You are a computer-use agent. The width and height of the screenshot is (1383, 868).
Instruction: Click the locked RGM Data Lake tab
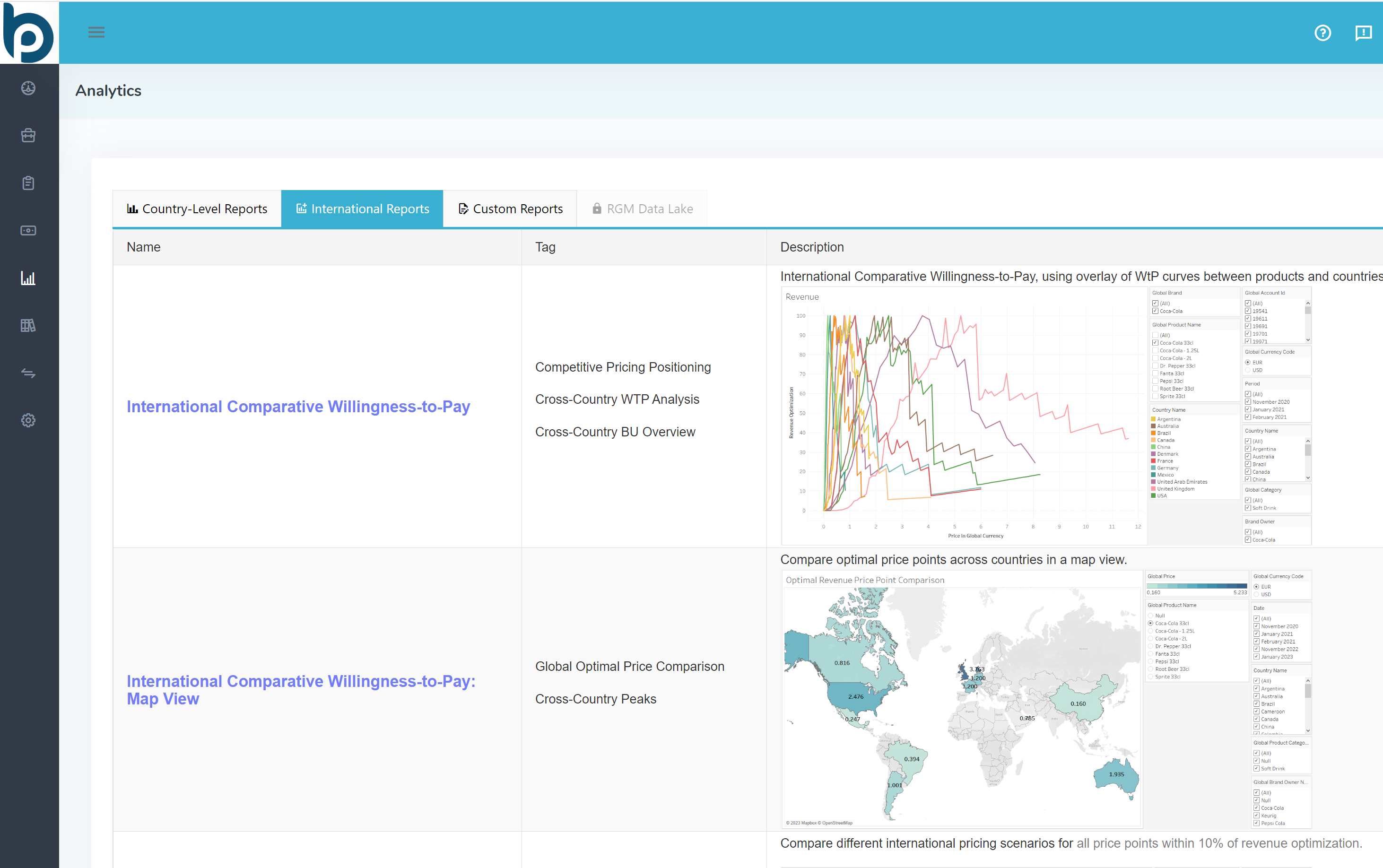(642, 209)
